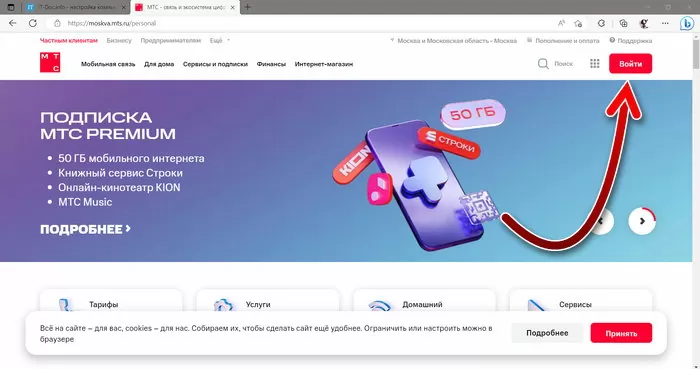Click the Домашний card icon
The width and height of the screenshot is (700, 369).
(x=380, y=306)
